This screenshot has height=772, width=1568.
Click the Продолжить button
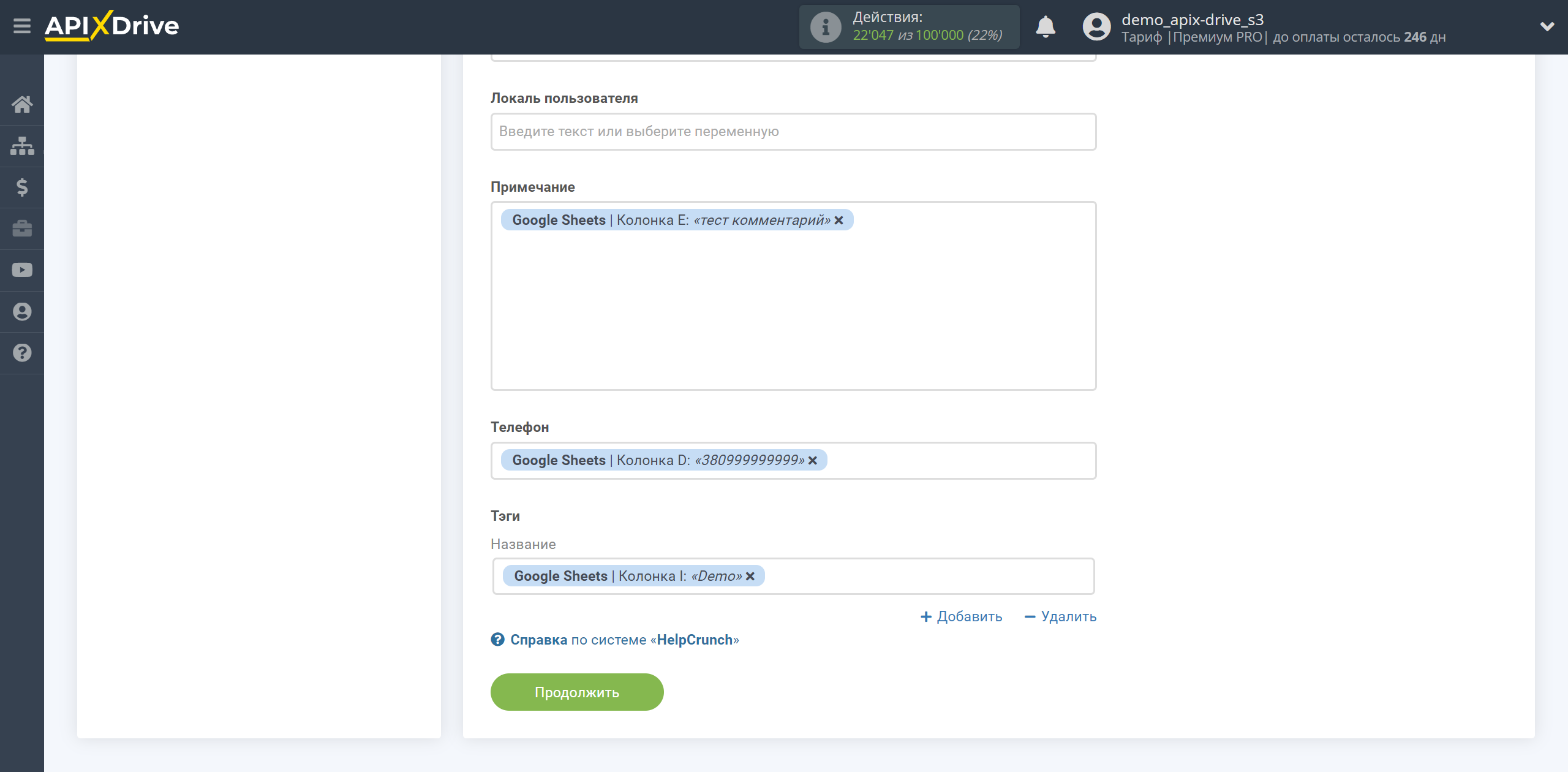tap(577, 692)
